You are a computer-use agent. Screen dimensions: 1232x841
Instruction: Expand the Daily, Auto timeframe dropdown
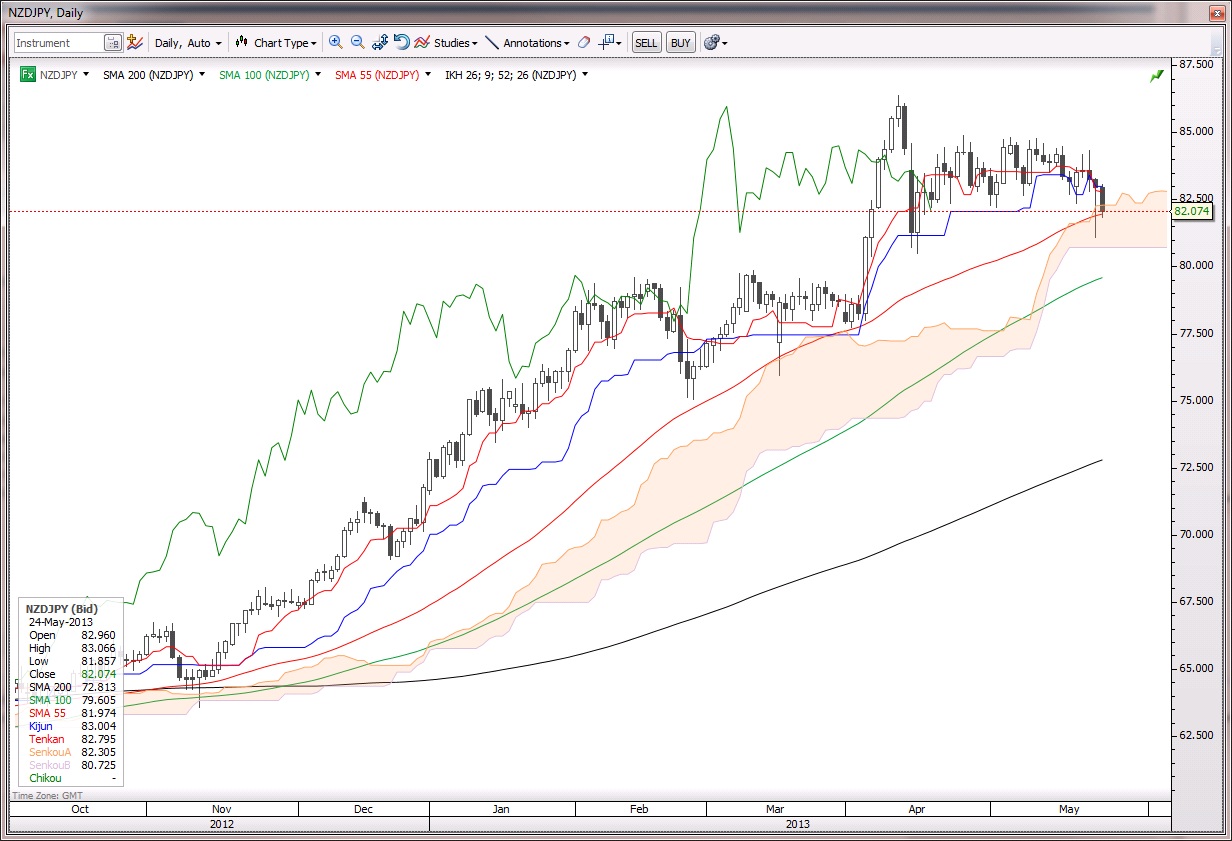(x=188, y=43)
